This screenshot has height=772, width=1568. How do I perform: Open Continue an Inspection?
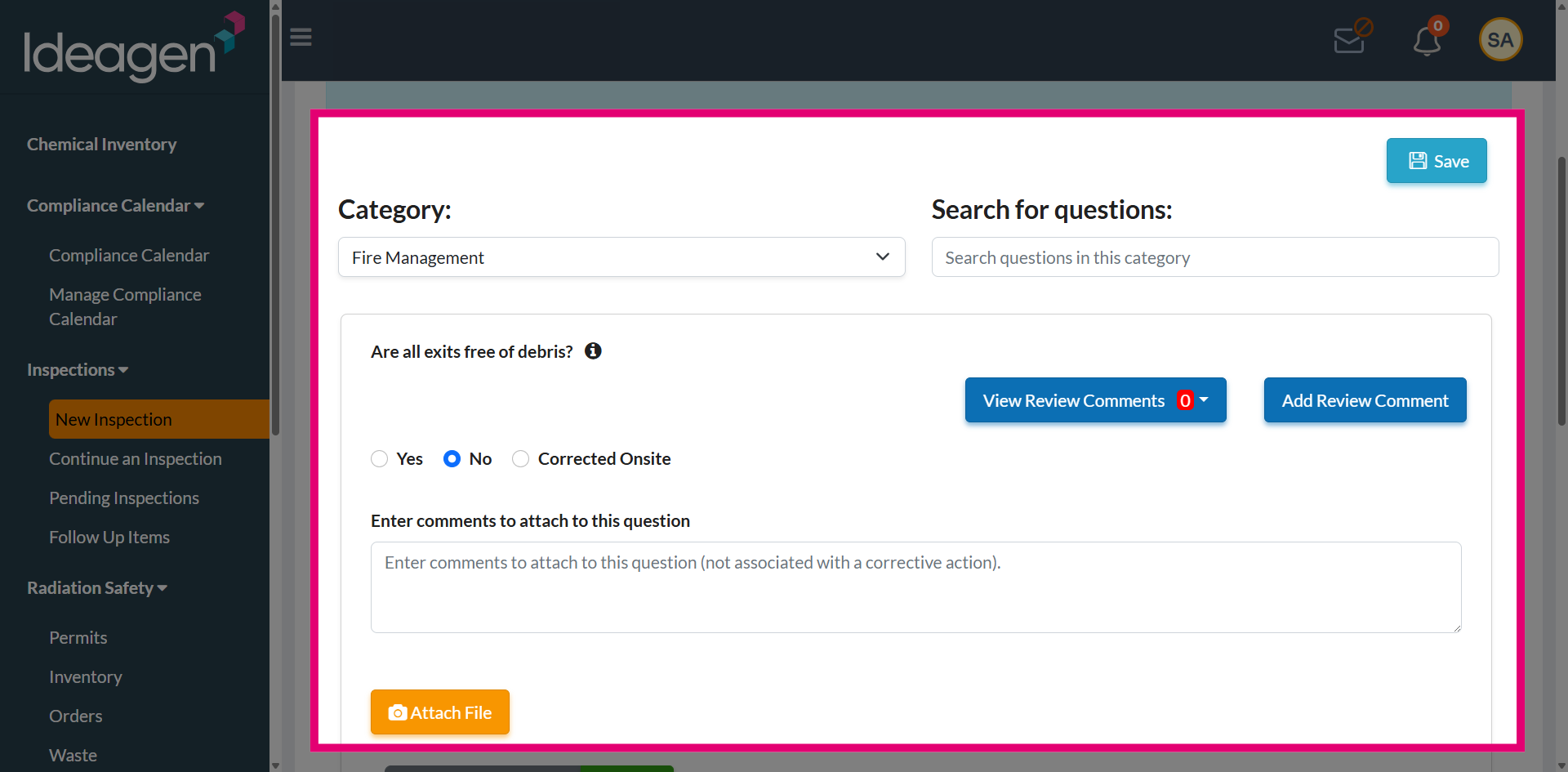point(136,458)
